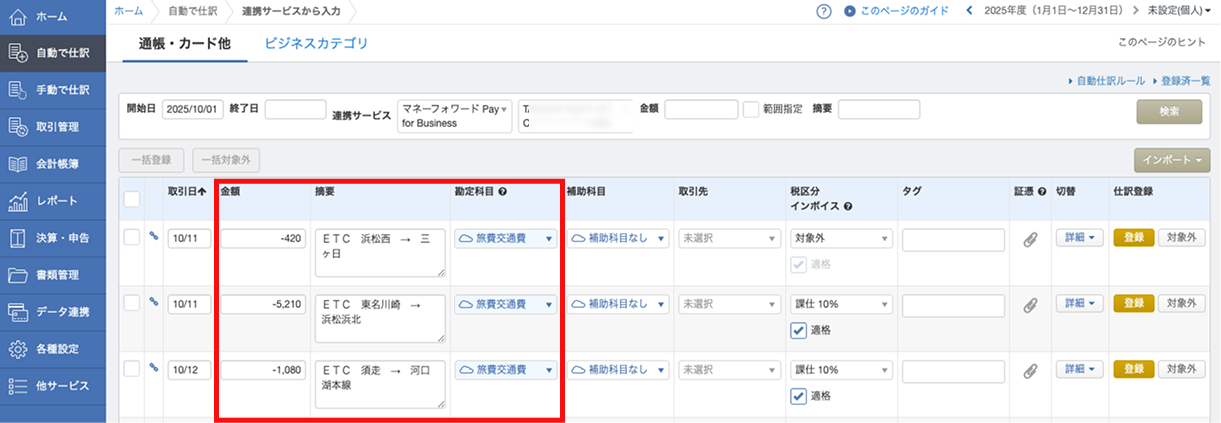Click the paperclip icon in the -1,080 row
Viewport: 1221px width, 423px height.
[1029, 370]
